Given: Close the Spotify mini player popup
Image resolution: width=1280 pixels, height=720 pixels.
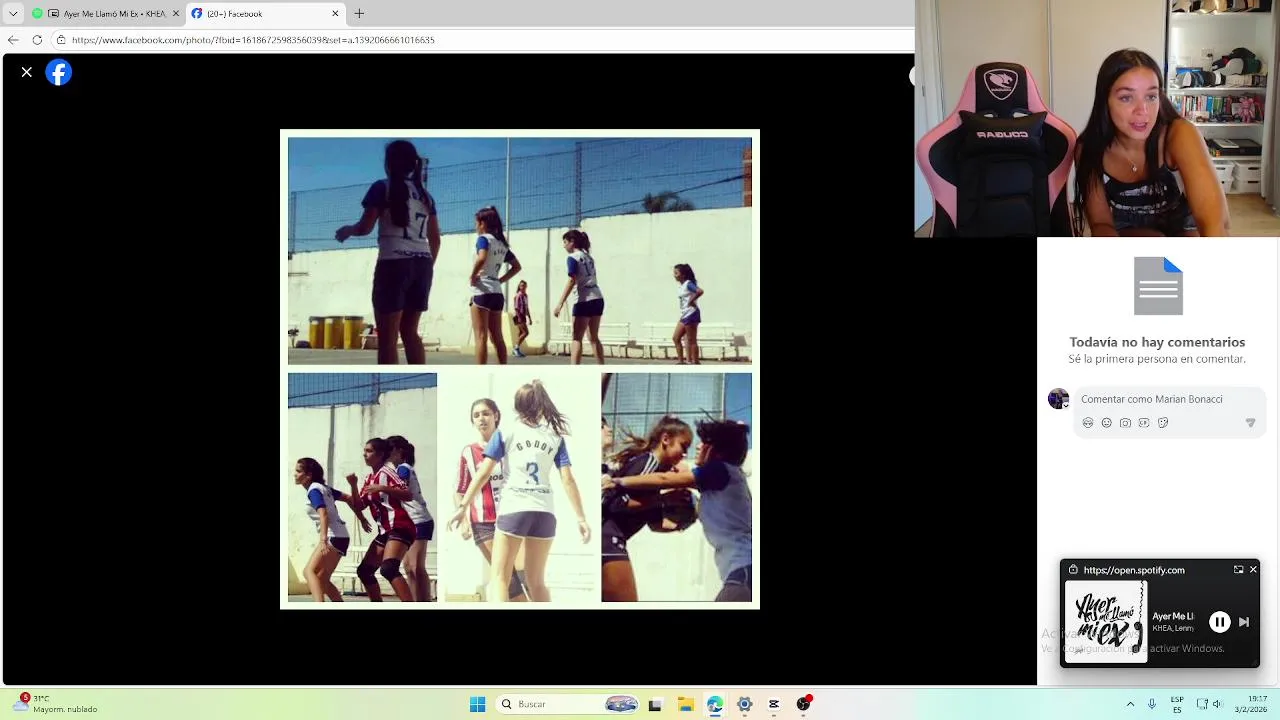Looking at the screenshot, I should [1253, 570].
